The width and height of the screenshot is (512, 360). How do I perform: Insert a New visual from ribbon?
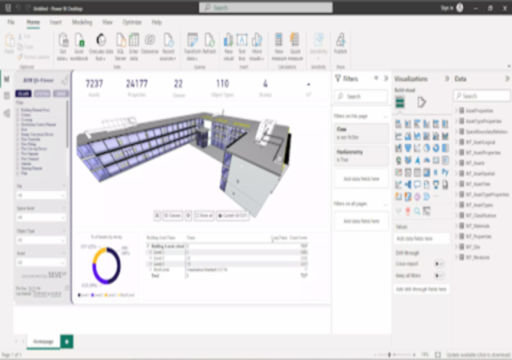[229, 47]
